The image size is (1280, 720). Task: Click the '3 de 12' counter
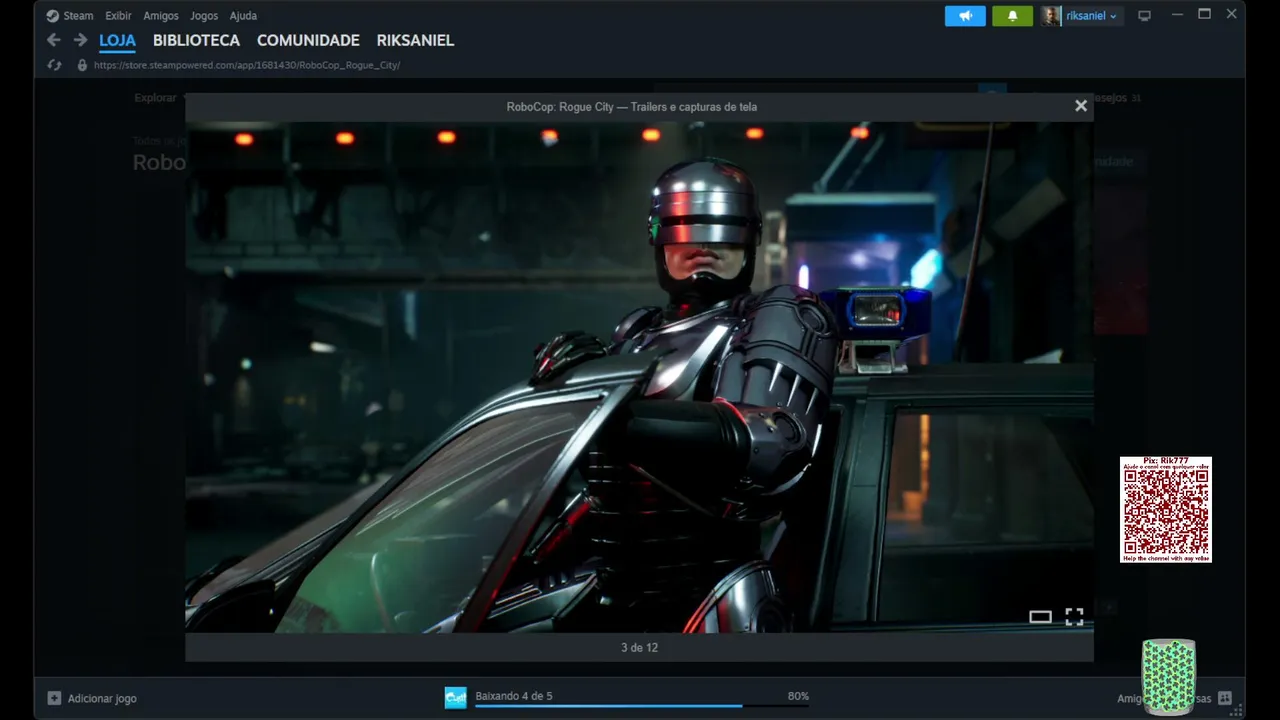639,648
